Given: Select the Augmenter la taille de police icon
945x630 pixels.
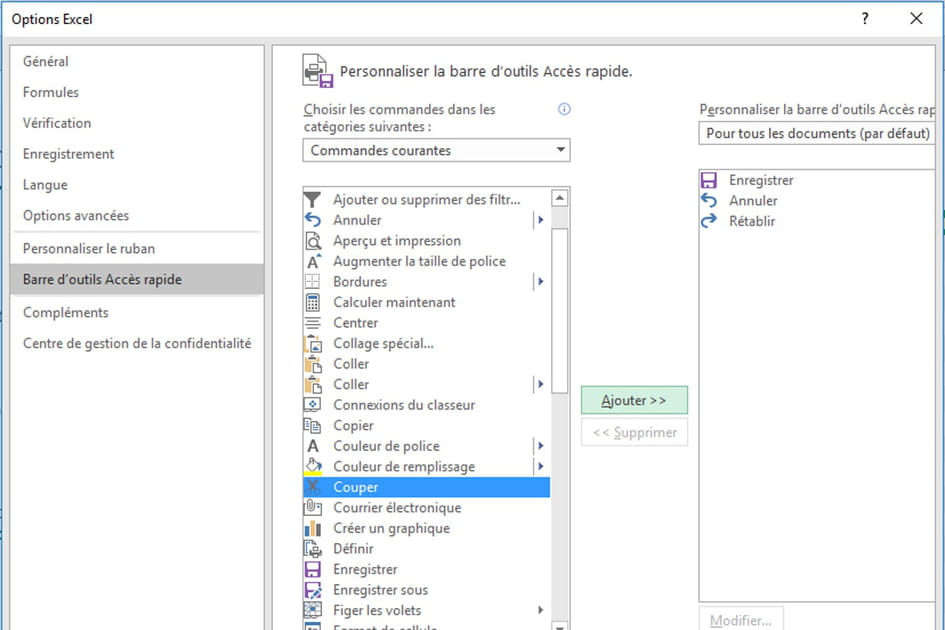Looking at the screenshot, I should point(312,261).
